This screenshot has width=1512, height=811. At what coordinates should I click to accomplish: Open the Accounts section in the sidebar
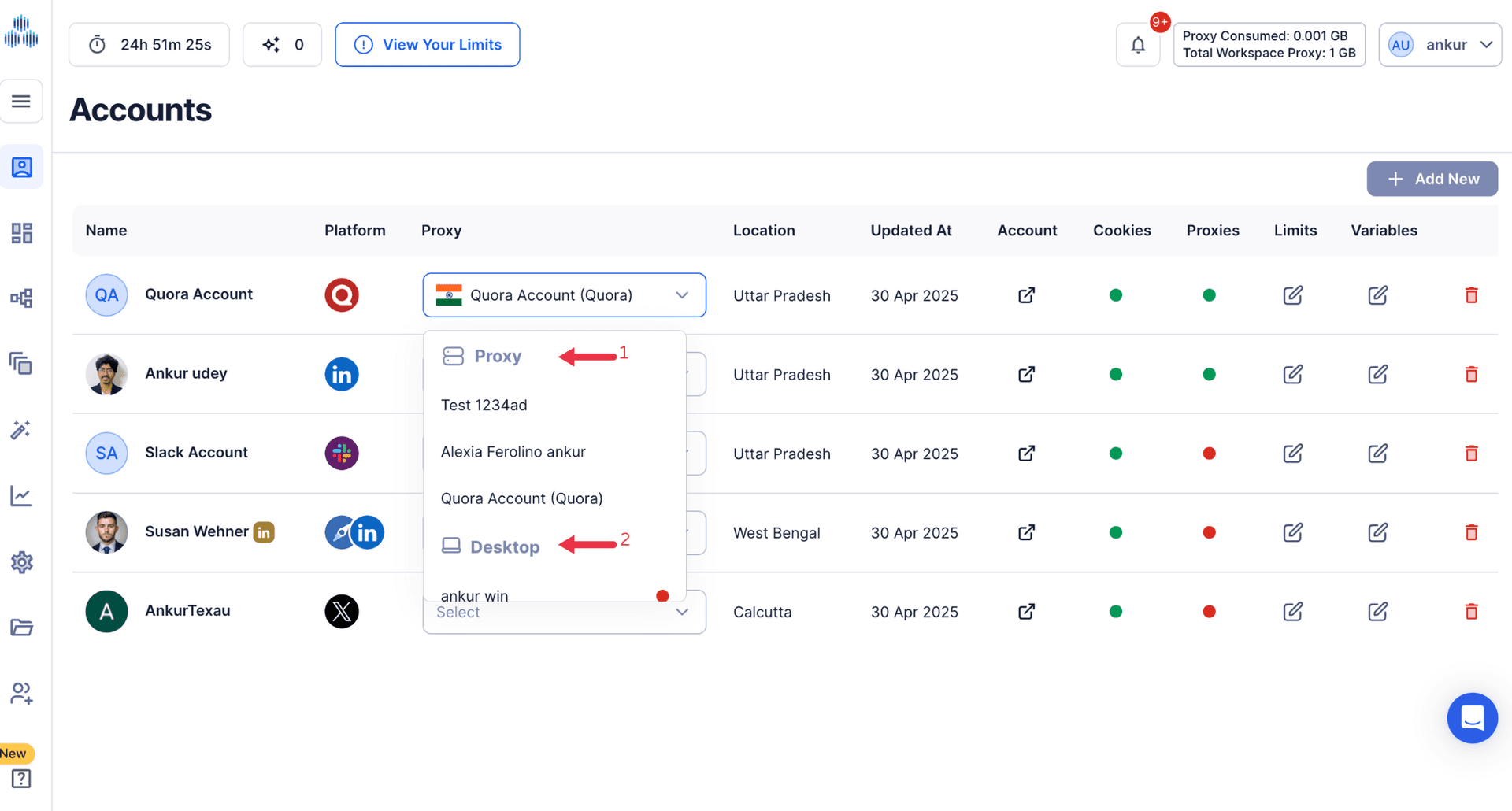(21, 167)
